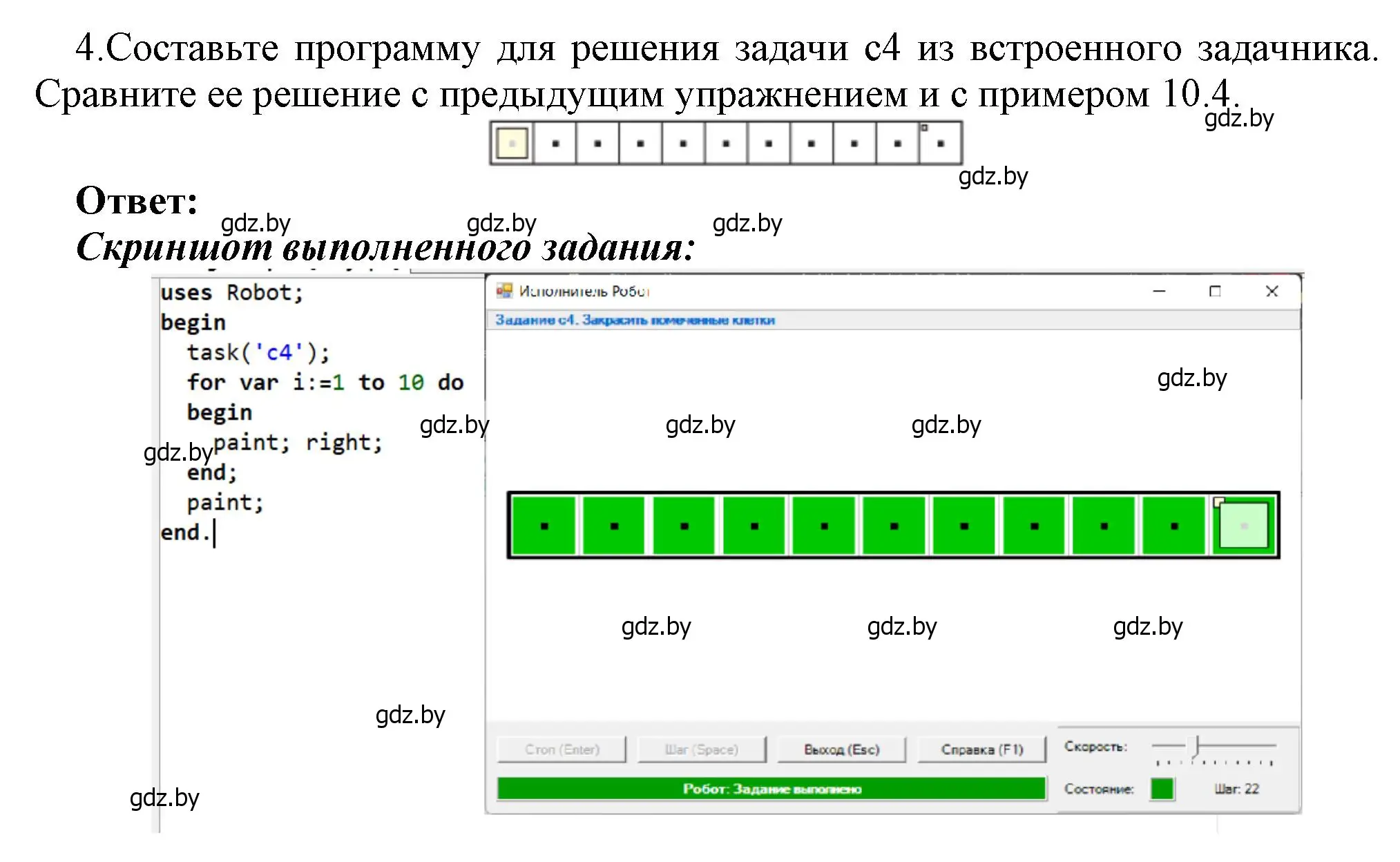
Task: Click the 'end;' line closing the loop
Action: (x=211, y=473)
